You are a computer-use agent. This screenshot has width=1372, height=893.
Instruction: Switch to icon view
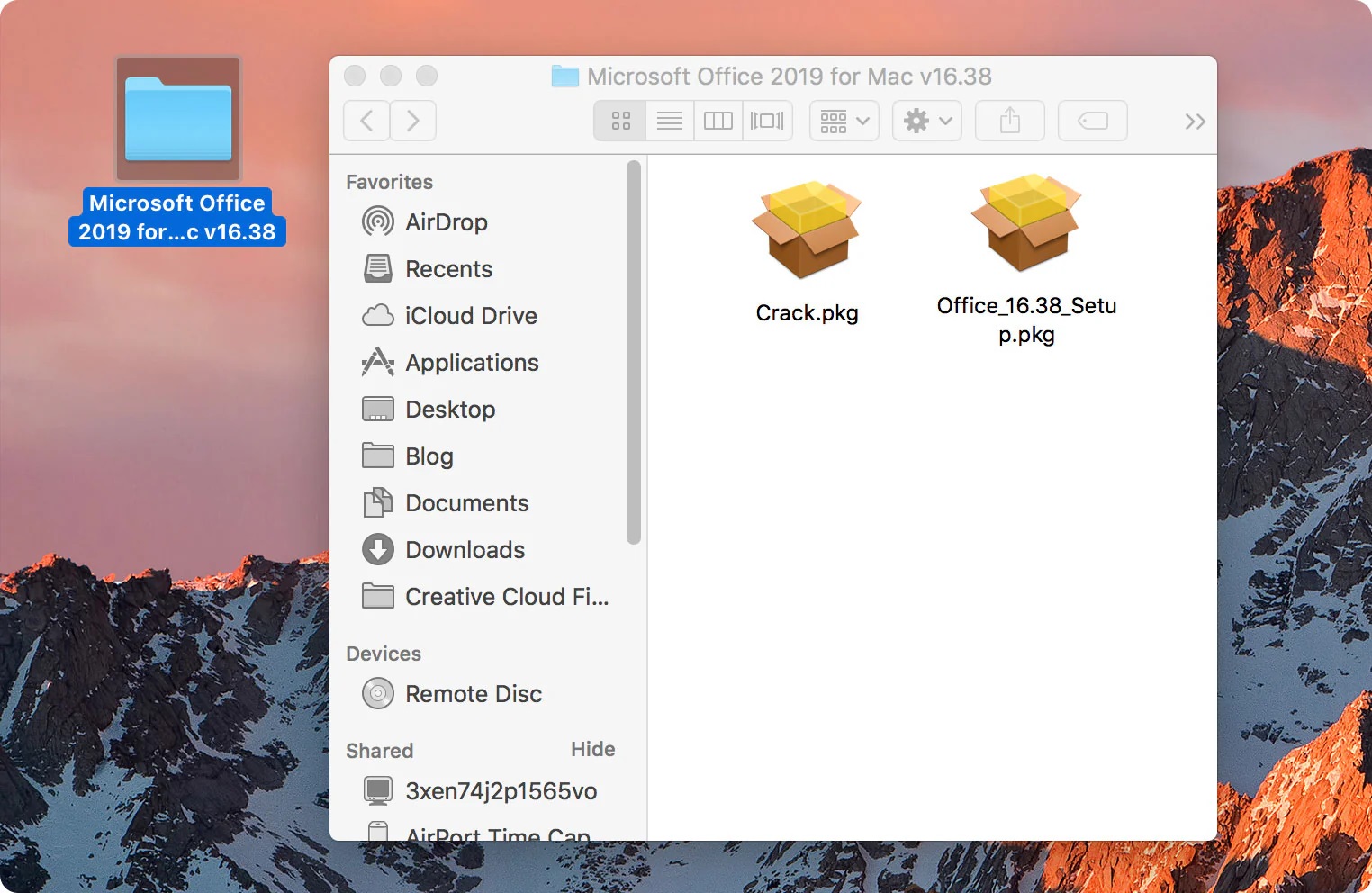(620, 121)
